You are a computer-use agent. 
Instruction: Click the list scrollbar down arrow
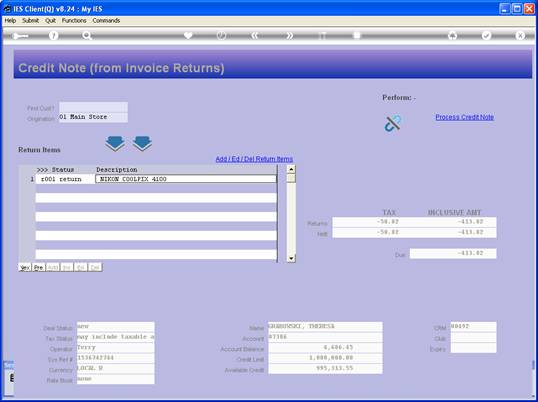pyautogui.click(x=291, y=258)
